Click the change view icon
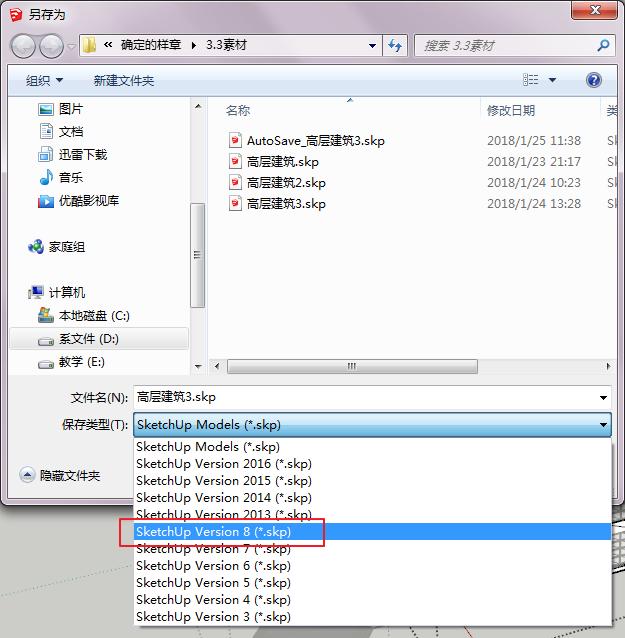 tap(531, 80)
